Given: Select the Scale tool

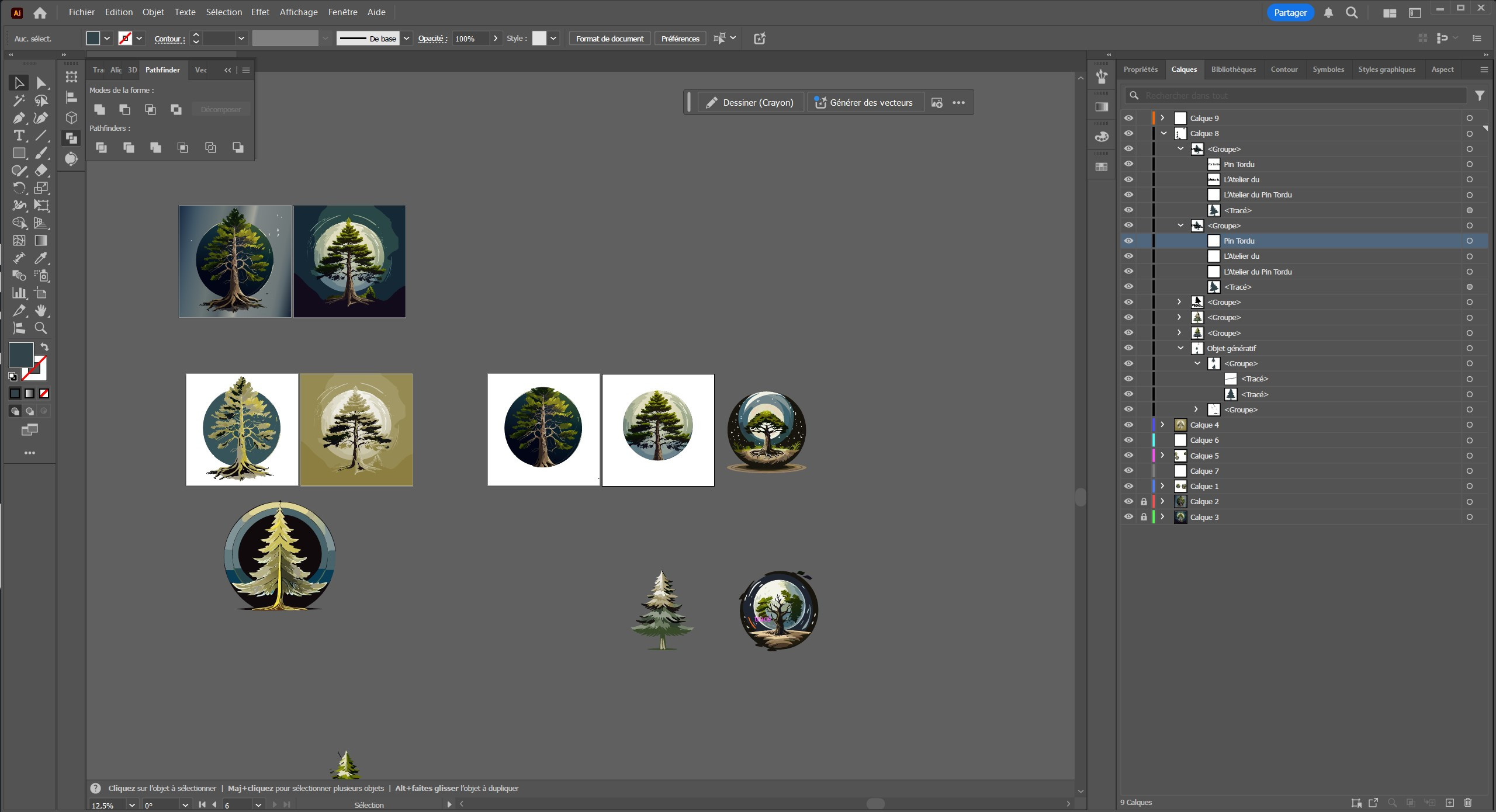Looking at the screenshot, I should [41, 188].
